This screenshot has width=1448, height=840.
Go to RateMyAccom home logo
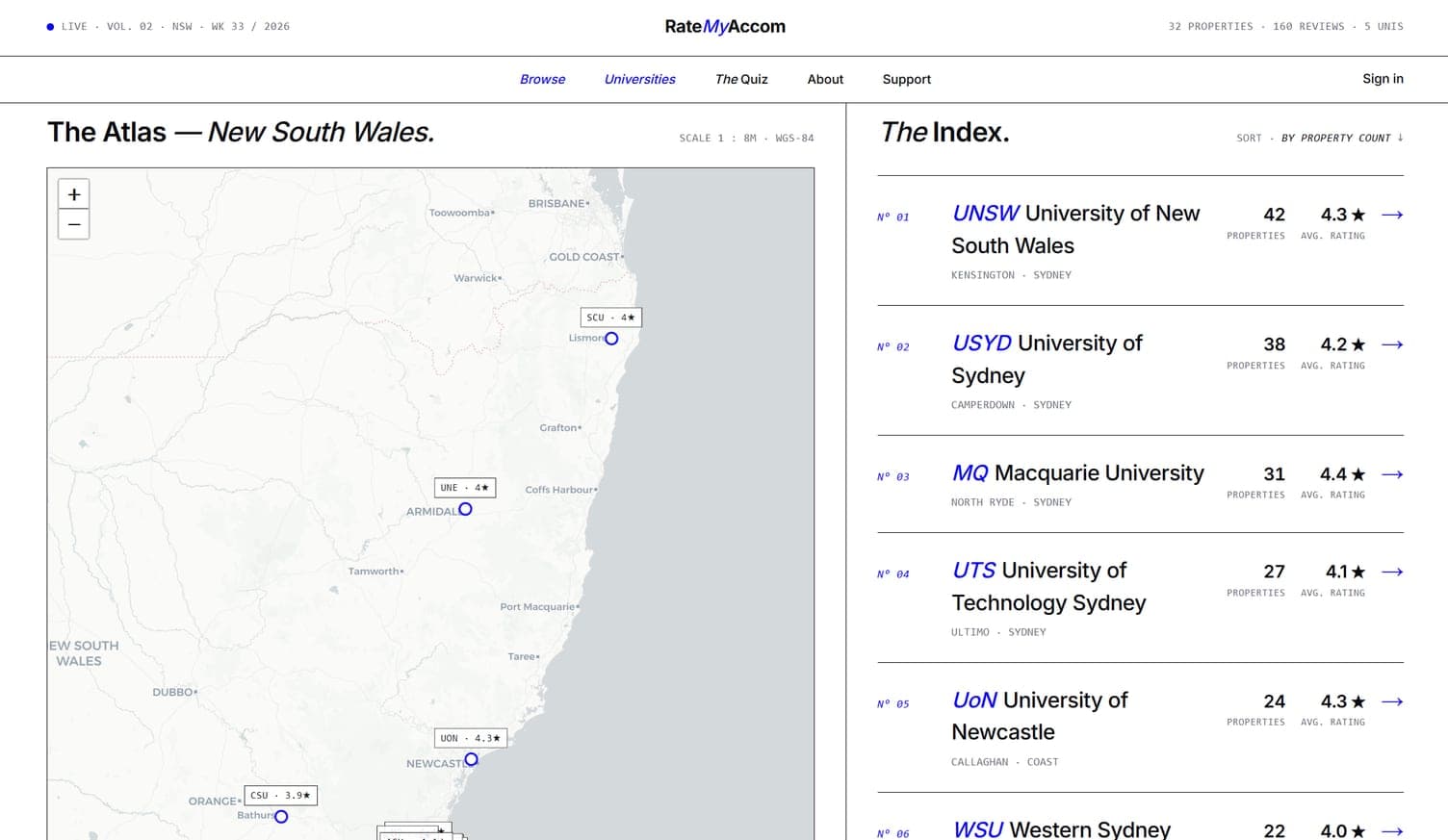725,26
